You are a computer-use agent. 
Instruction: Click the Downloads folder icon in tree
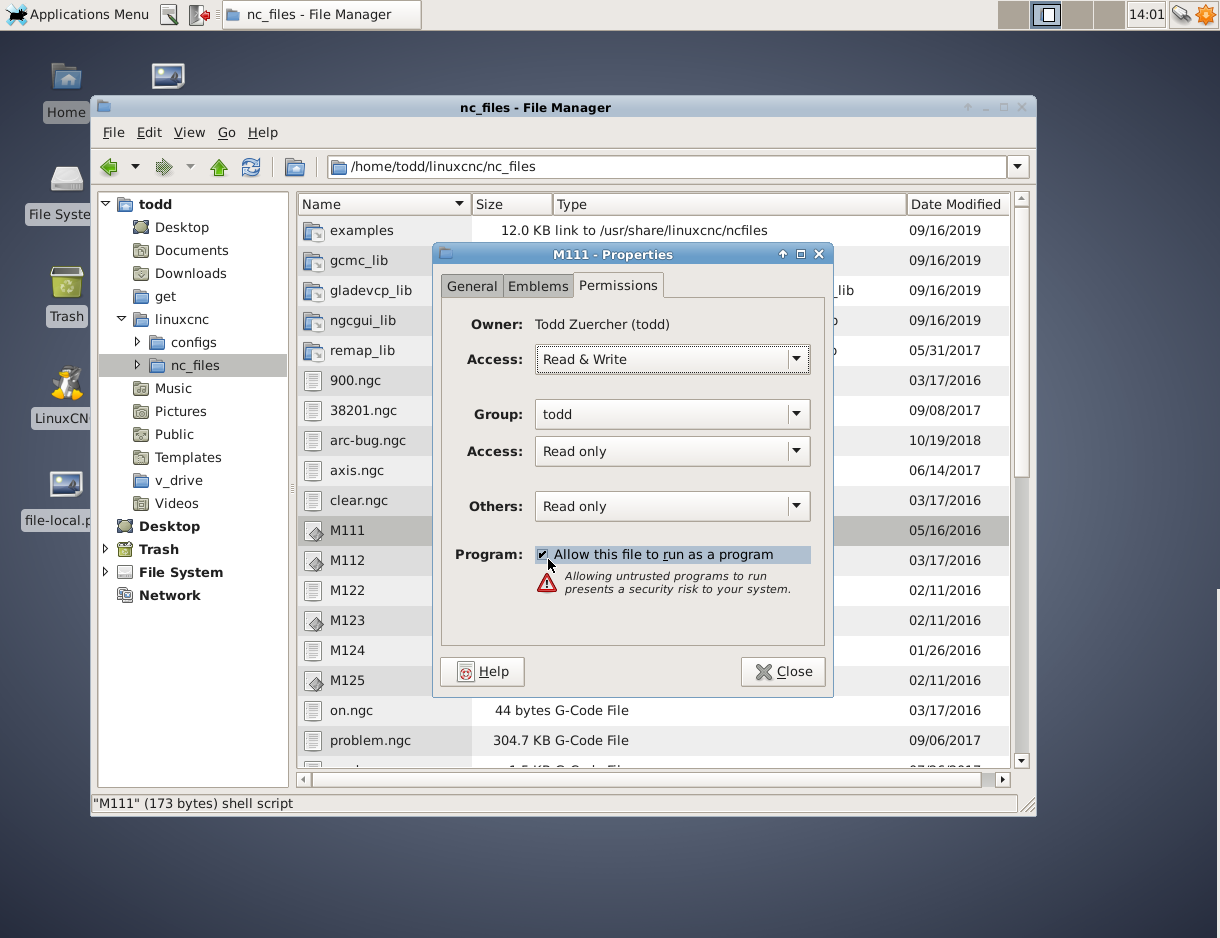pos(141,273)
